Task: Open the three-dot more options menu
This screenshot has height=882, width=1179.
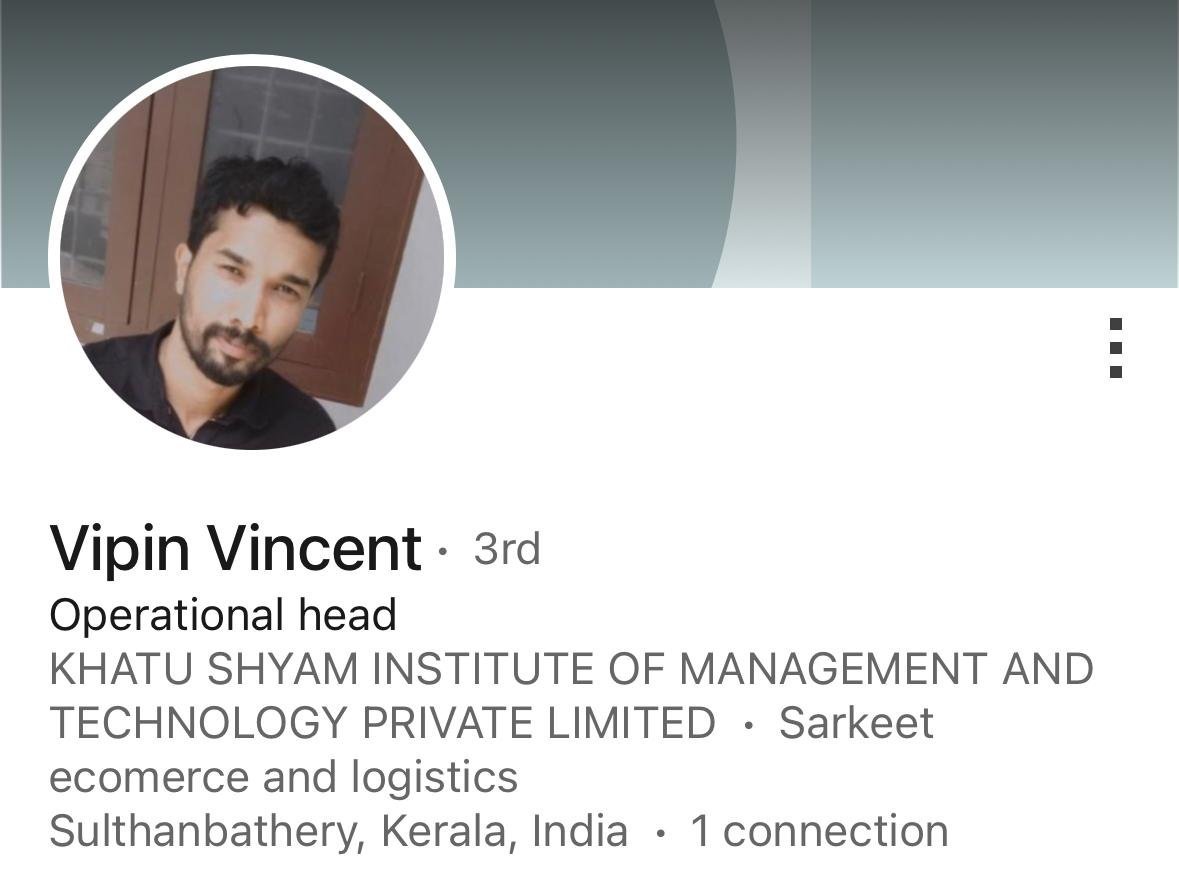Action: (1116, 347)
